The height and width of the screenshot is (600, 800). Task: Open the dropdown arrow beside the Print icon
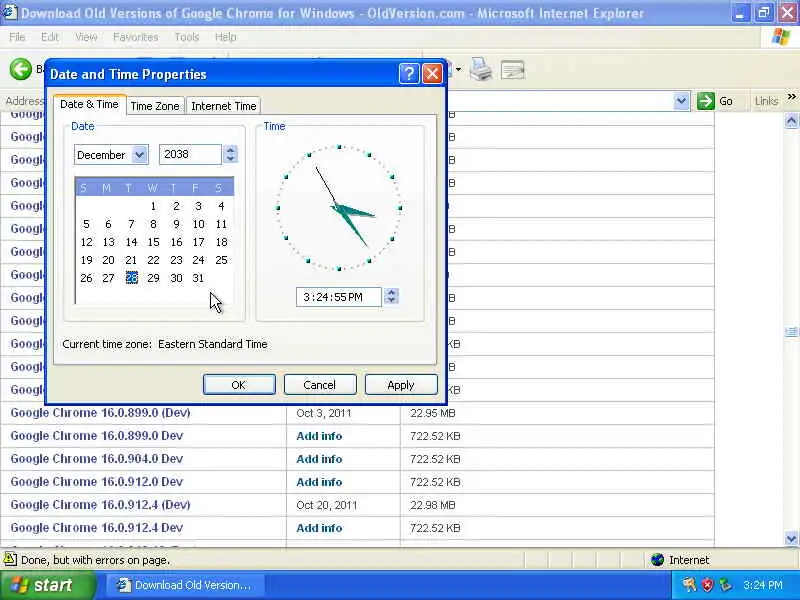458,70
